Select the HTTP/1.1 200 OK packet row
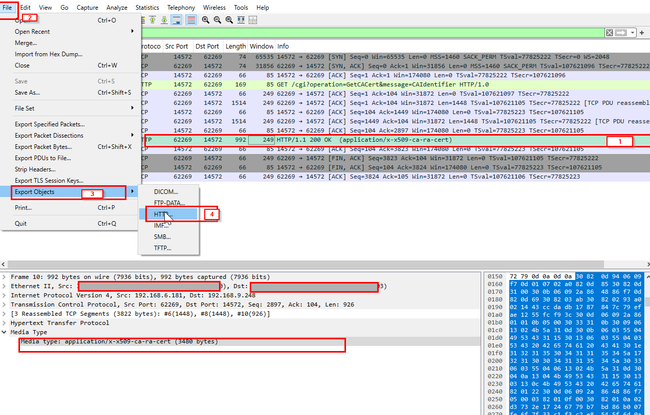Viewport: 650px width, 415px height. click(395, 140)
